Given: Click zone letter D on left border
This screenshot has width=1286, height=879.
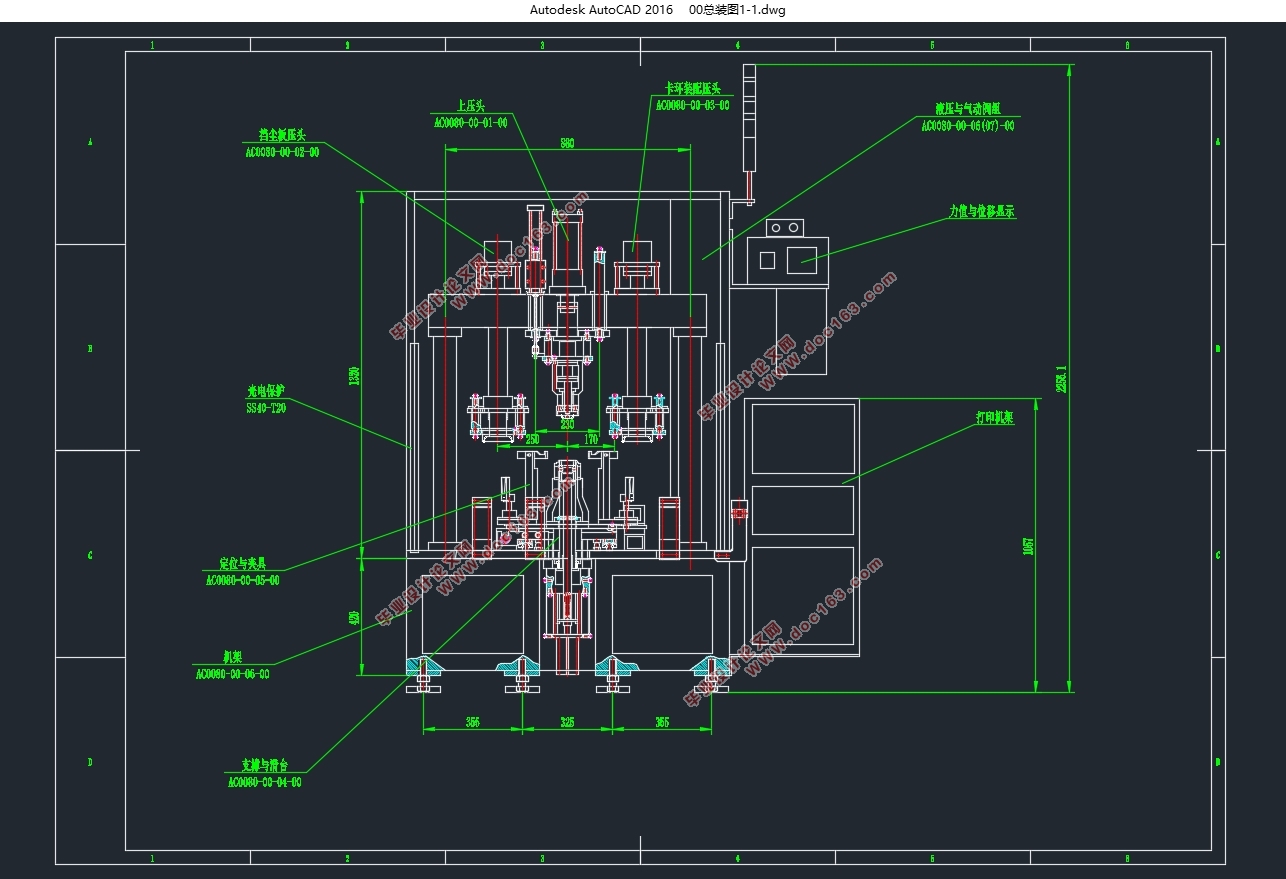Looking at the screenshot, I should click(x=90, y=762).
